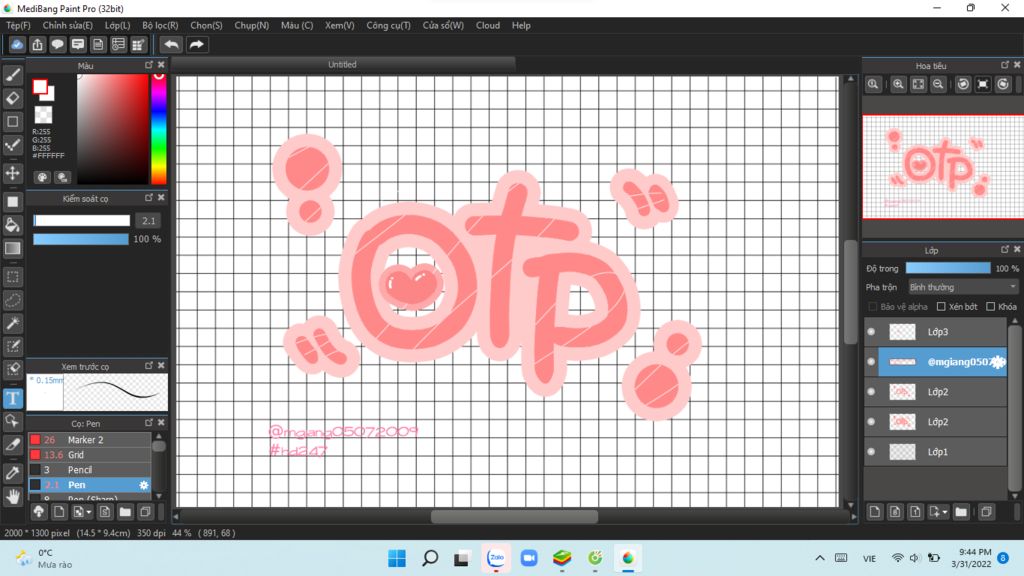This screenshot has width=1024, height=576.
Task: Open the Pha trộn blend mode dropdown
Action: (963, 287)
